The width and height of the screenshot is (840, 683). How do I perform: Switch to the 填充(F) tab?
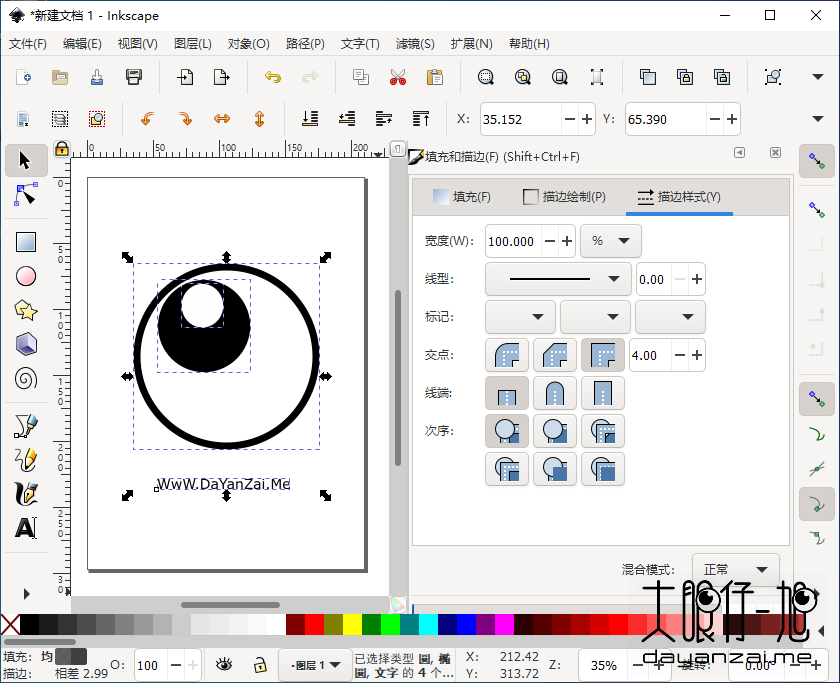pos(462,197)
